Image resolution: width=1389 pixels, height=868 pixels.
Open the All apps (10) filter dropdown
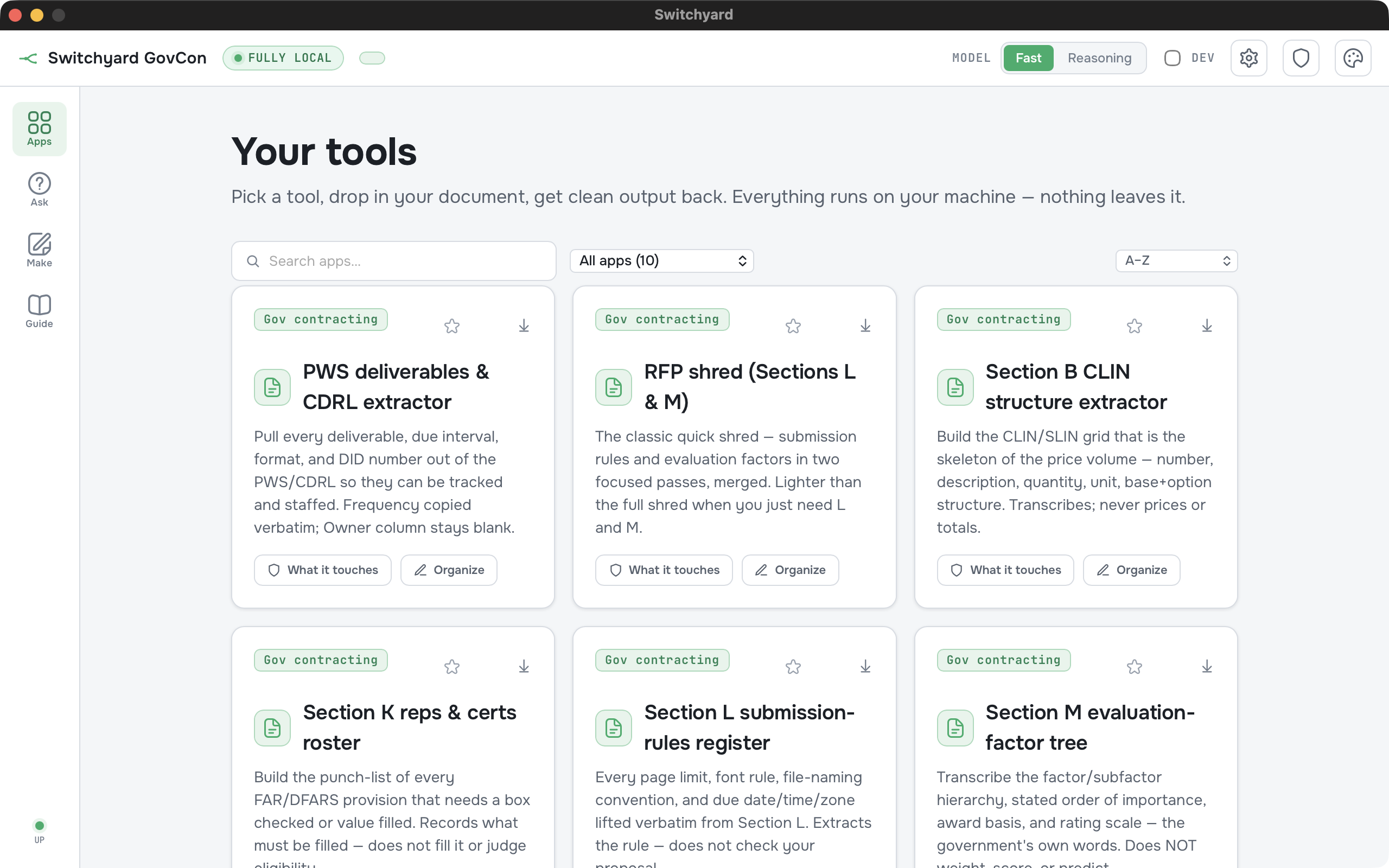[661, 260]
